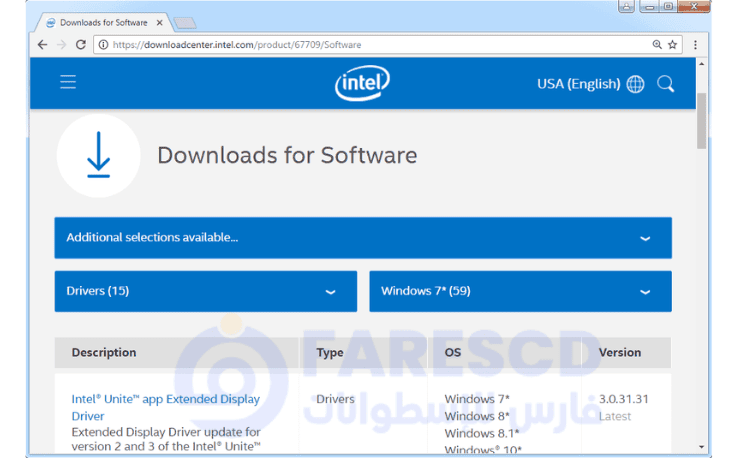Open the Intel site search icon

click(666, 84)
